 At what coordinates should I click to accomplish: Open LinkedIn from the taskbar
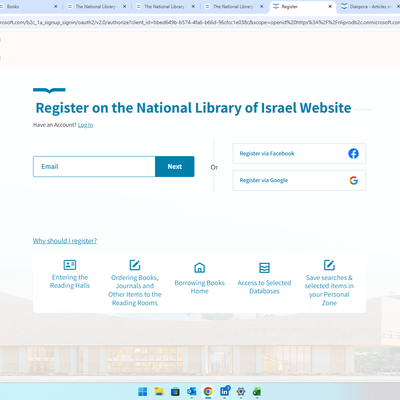click(225, 391)
